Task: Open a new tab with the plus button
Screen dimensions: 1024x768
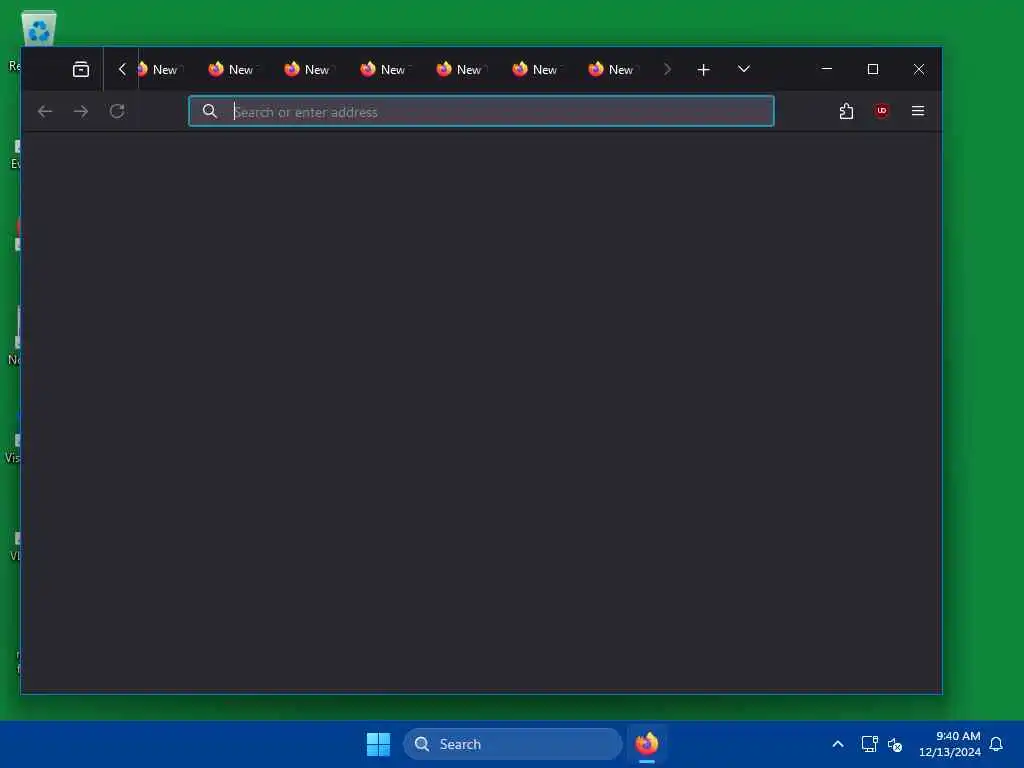Action: (x=703, y=69)
